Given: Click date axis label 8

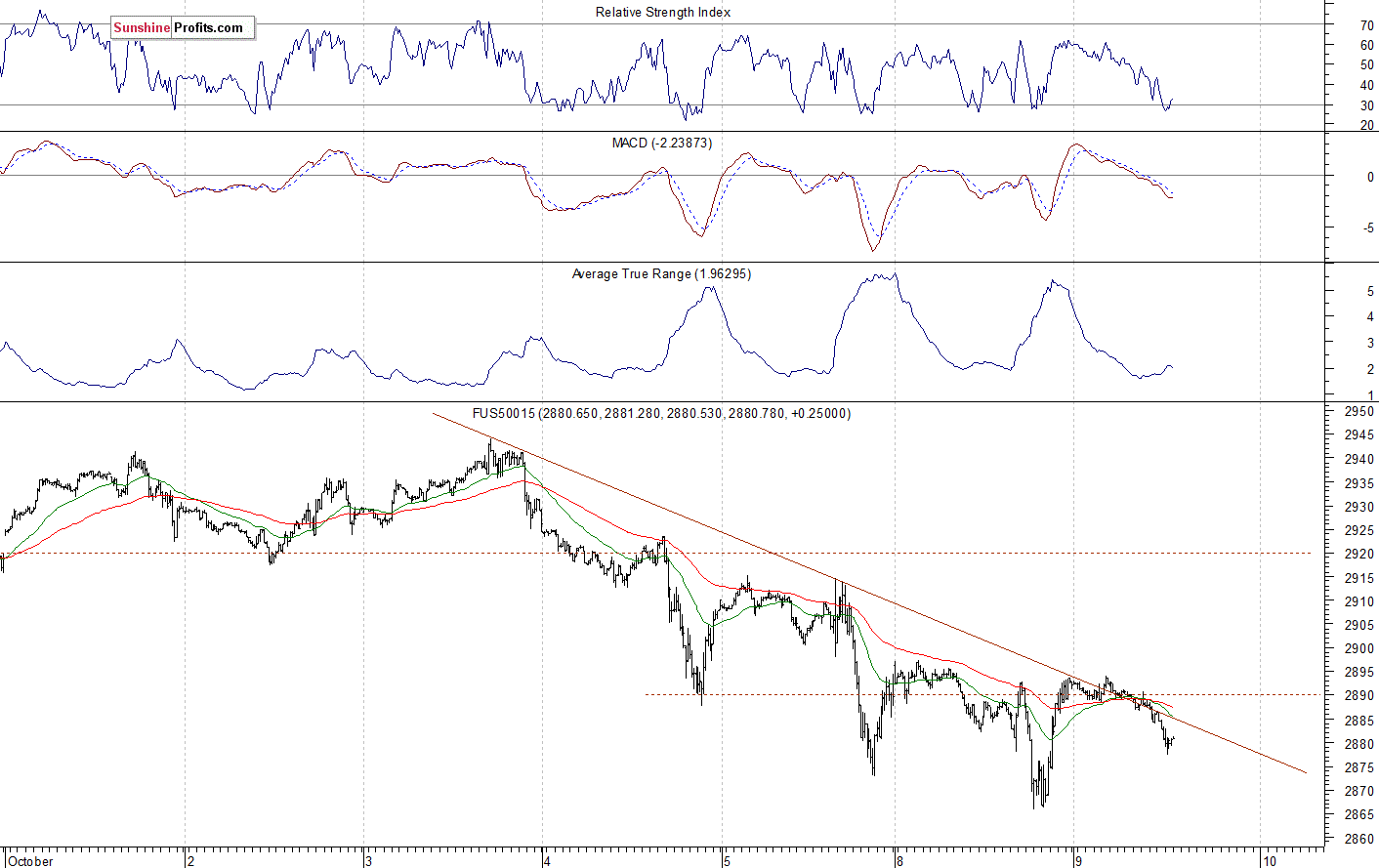Looking at the screenshot, I should coord(898,861).
